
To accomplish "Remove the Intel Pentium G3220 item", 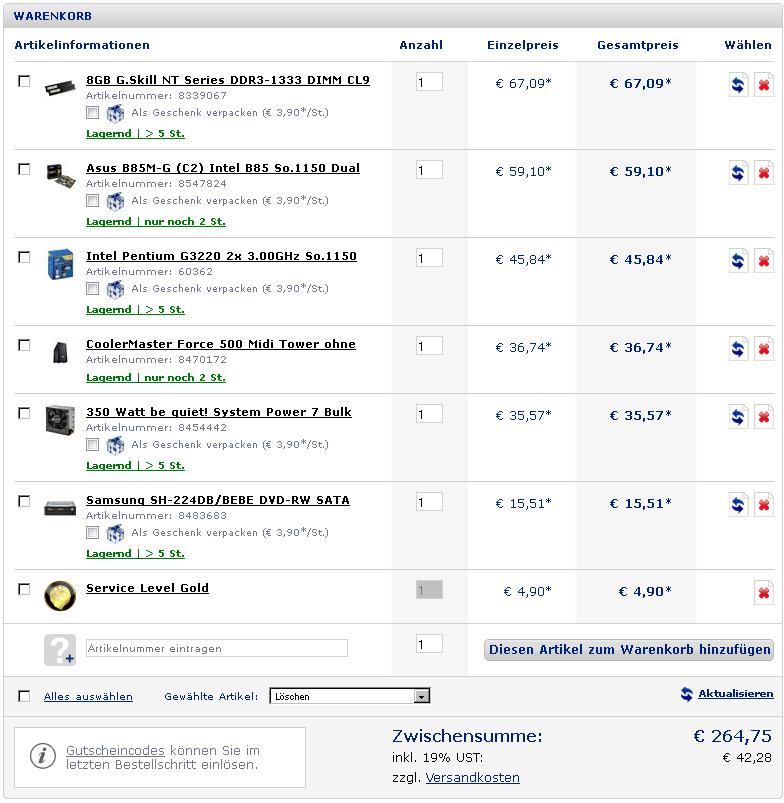I will (x=764, y=261).
